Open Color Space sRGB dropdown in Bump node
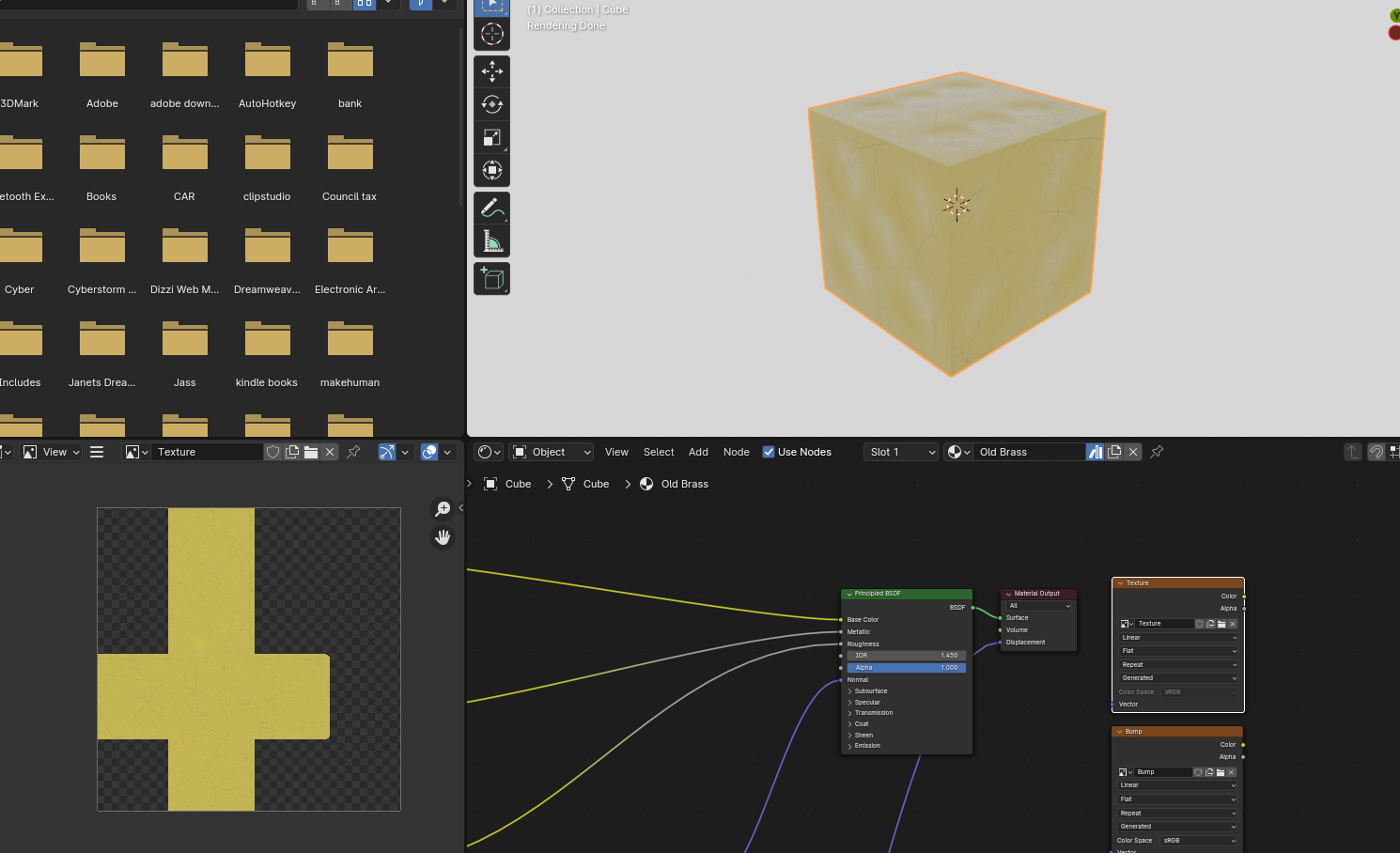Image resolution: width=1400 pixels, height=853 pixels. click(x=1199, y=841)
